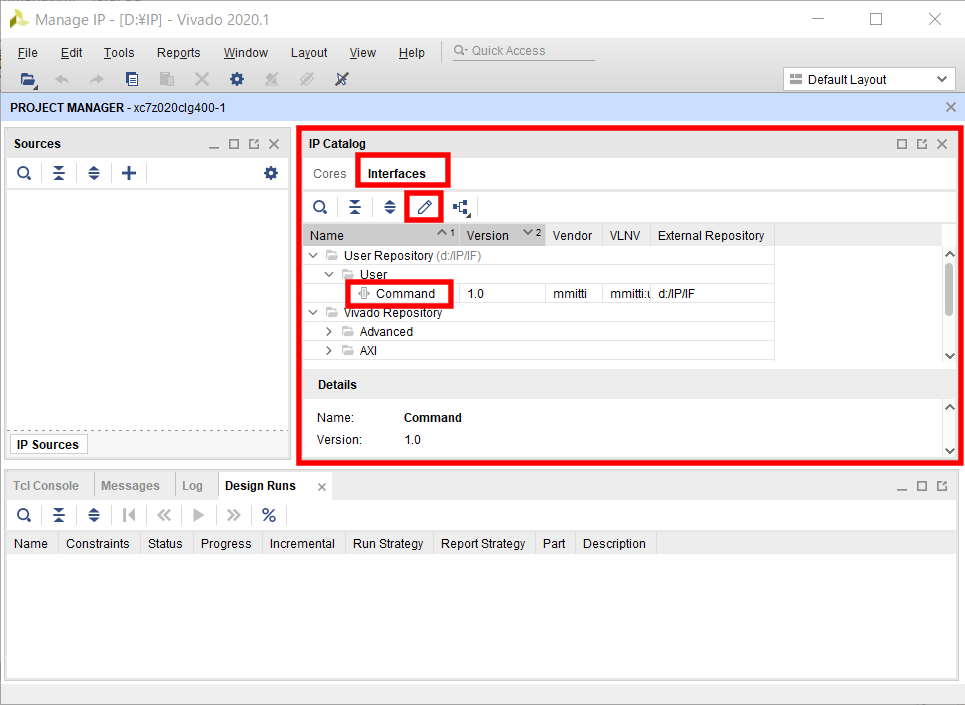Expand all in Sources panel
This screenshot has height=705, width=965.
pyautogui.click(x=94, y=173)
